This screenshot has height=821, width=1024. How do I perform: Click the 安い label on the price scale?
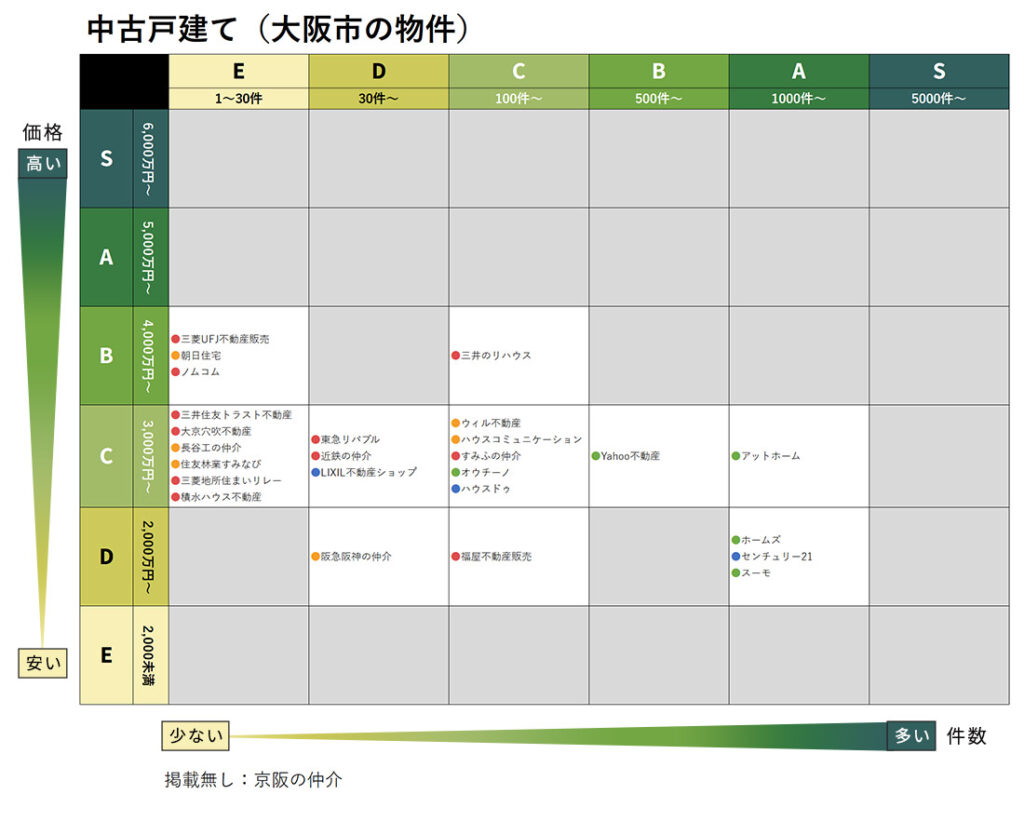pos(43,662)
